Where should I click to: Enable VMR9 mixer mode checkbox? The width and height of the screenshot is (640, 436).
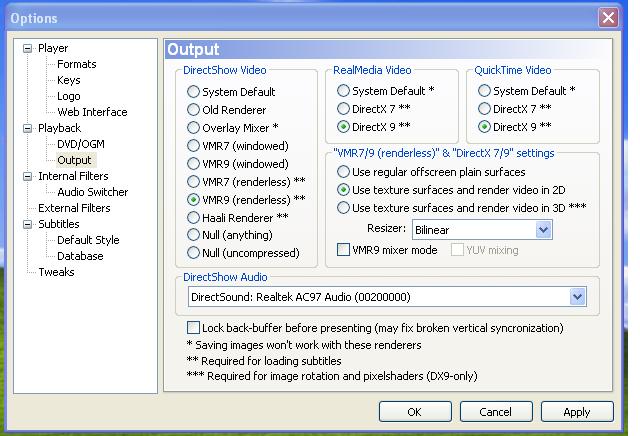pyautogui.click(x=343, y=249)
